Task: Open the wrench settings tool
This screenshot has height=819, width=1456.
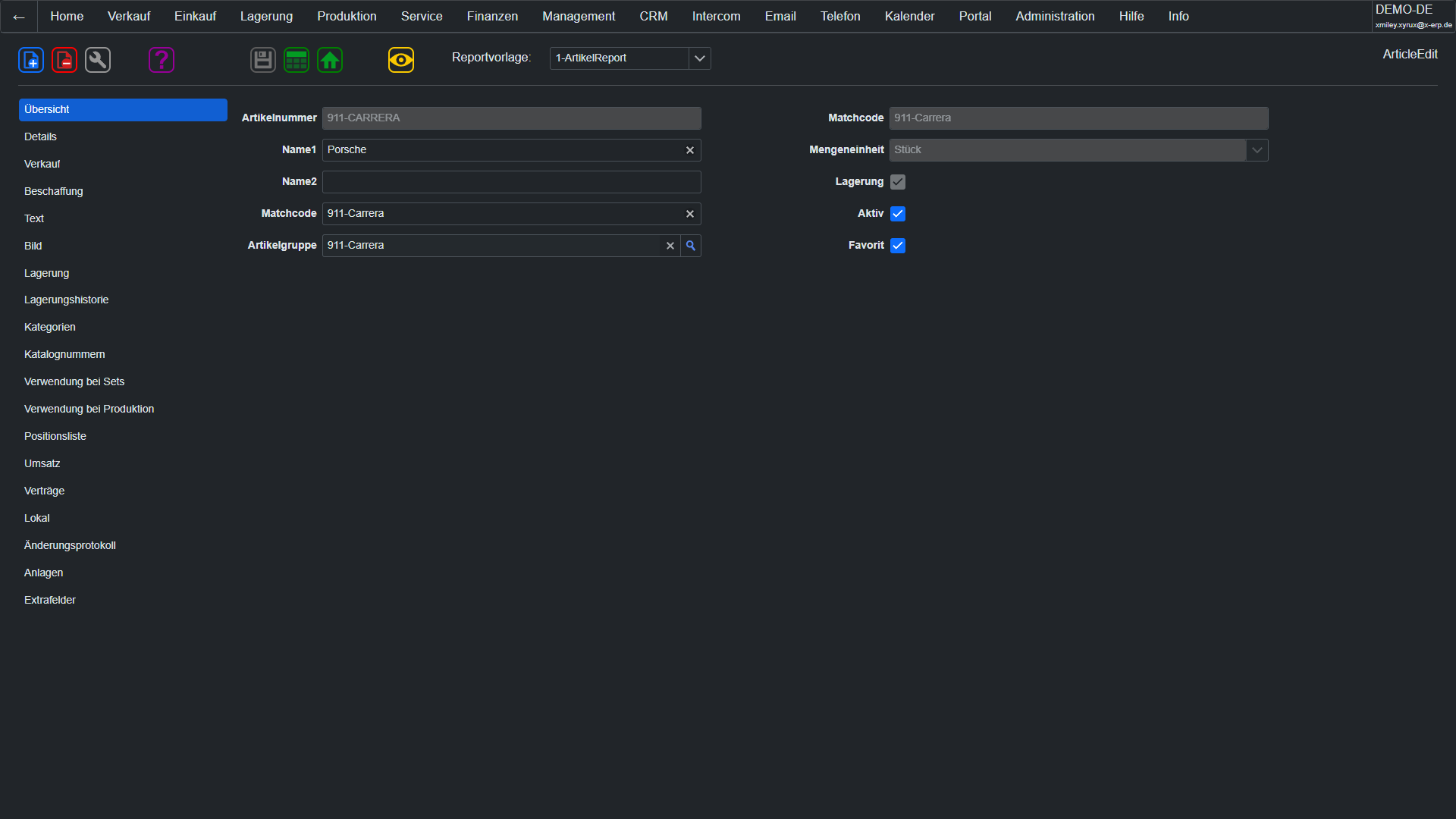Action: point(98,60)
